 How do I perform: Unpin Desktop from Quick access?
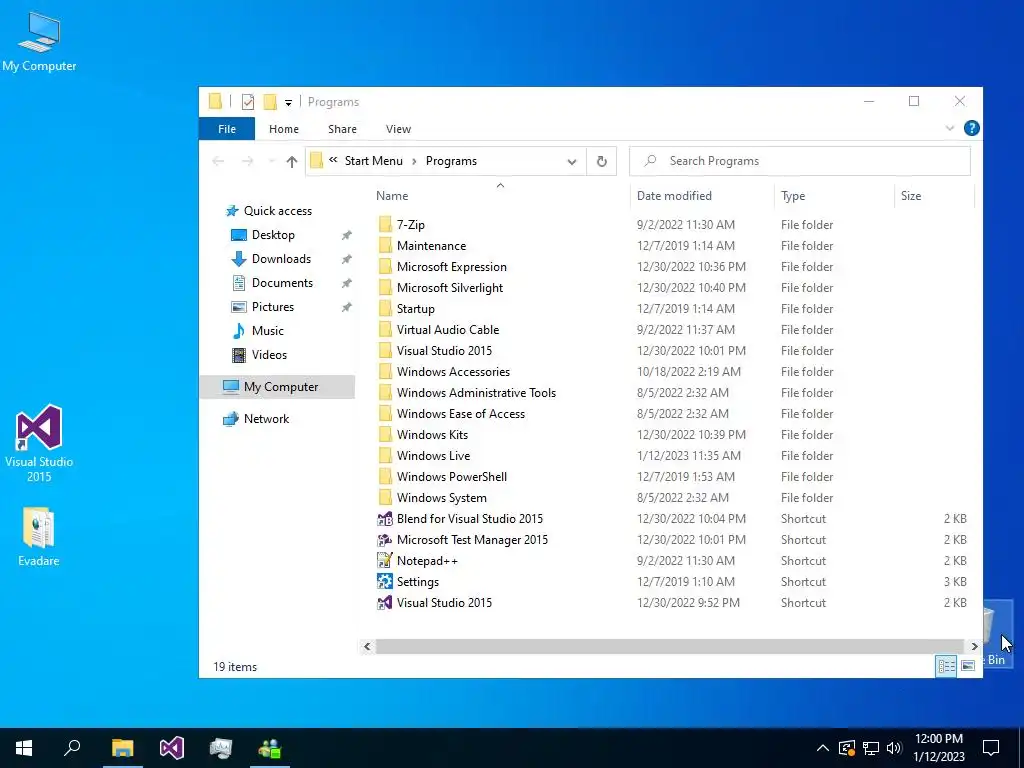click(x=347, y=235)
